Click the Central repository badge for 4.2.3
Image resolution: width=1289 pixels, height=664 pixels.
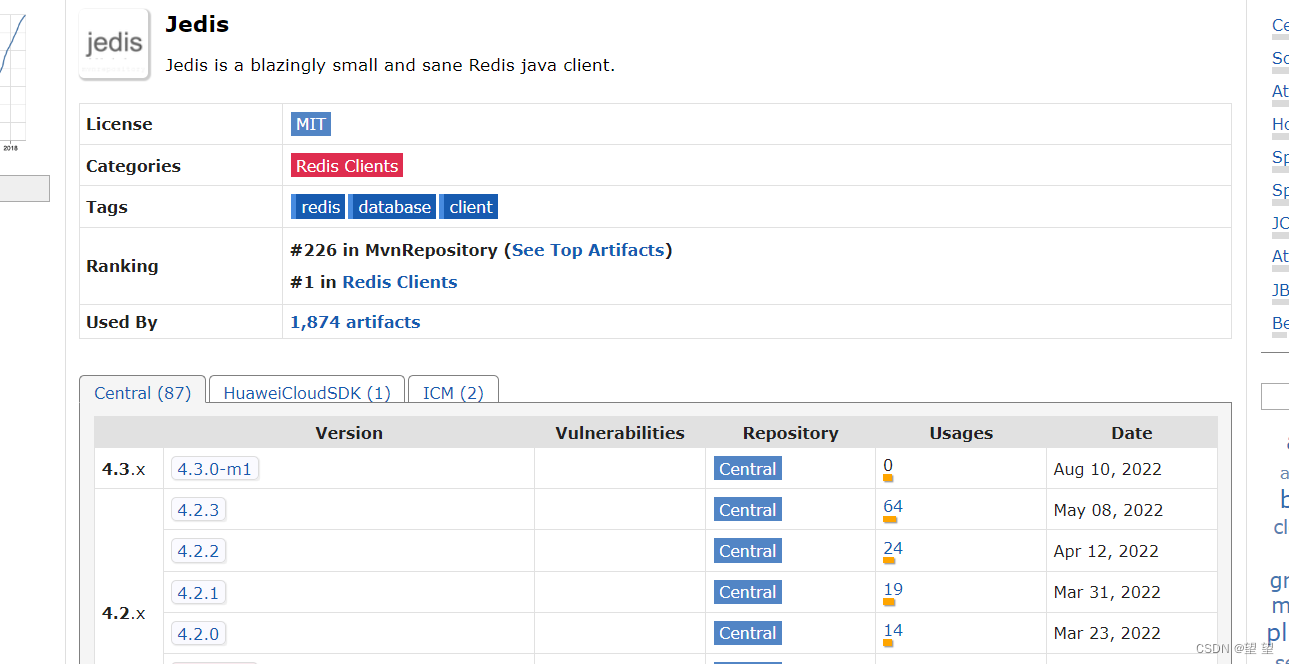pyautogui.click(x=747, y=509)
